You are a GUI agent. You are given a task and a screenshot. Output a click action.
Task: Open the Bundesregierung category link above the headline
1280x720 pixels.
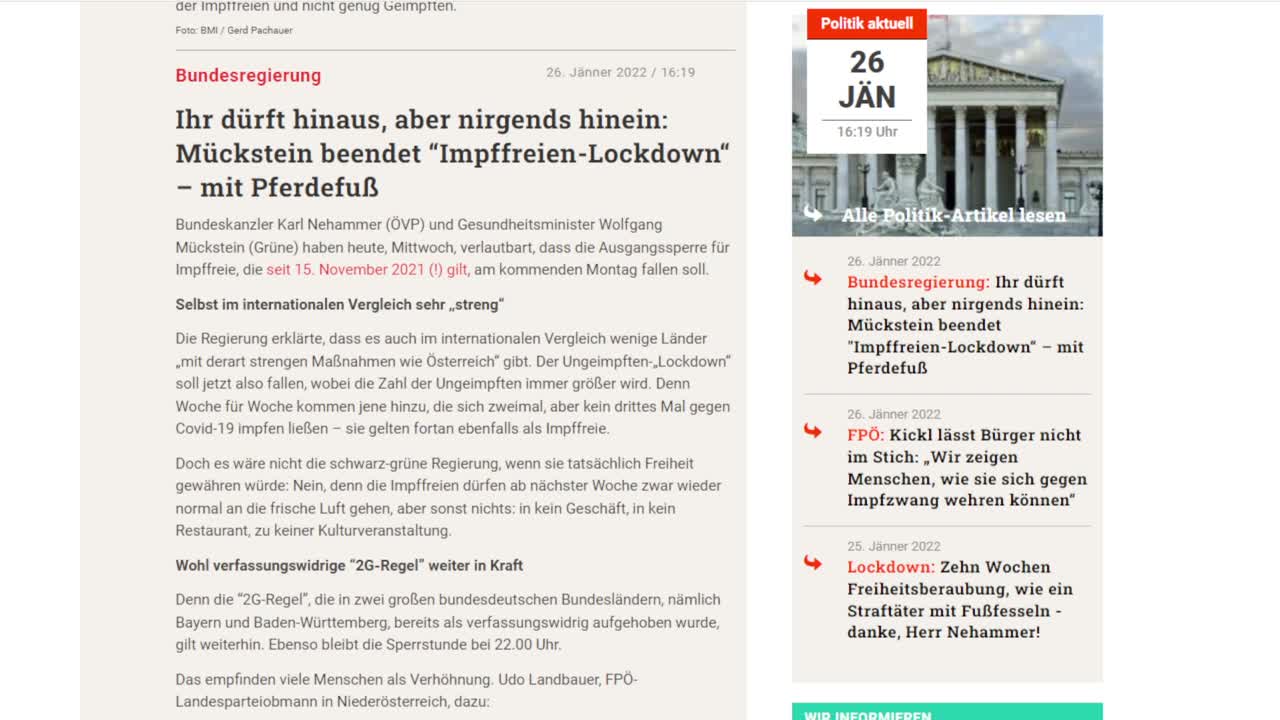click(x=248, y=75)
